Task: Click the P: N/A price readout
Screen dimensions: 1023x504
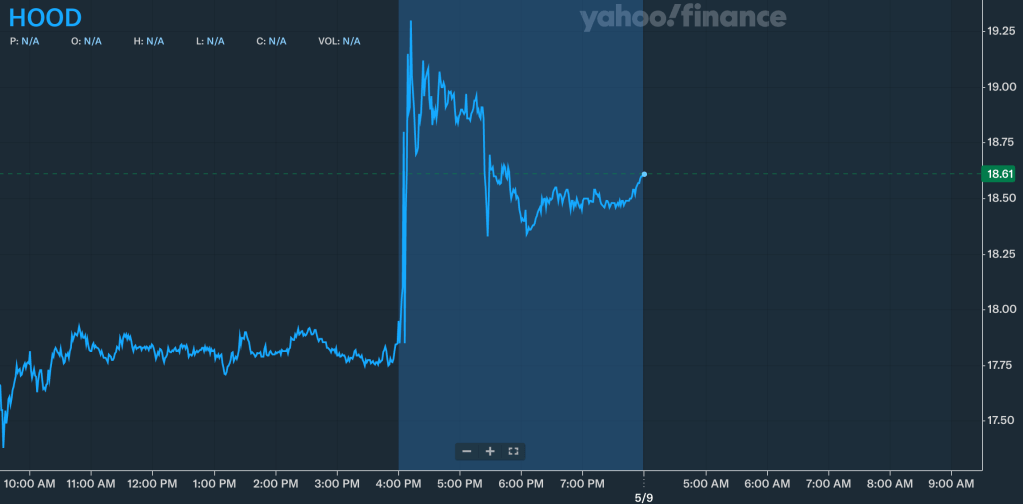Action: click(24, 41)
